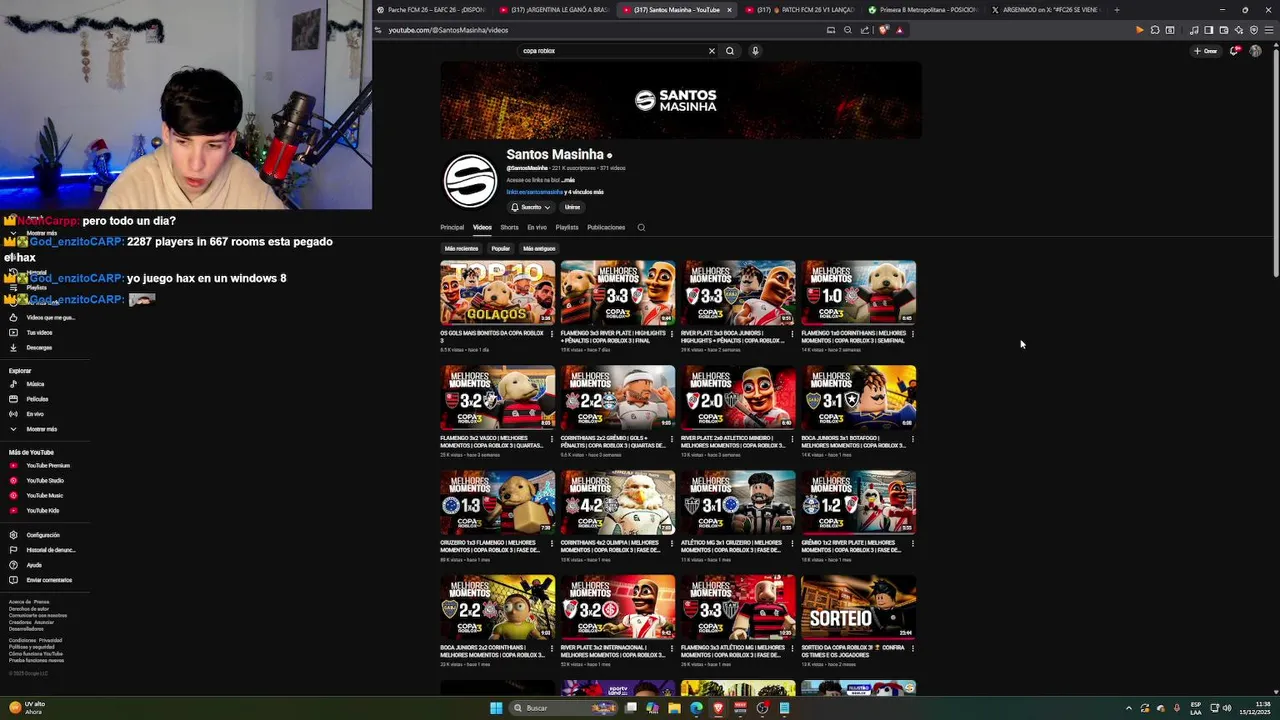
Task: Select the Popular filter chip
Action: [x=501, y=248]
